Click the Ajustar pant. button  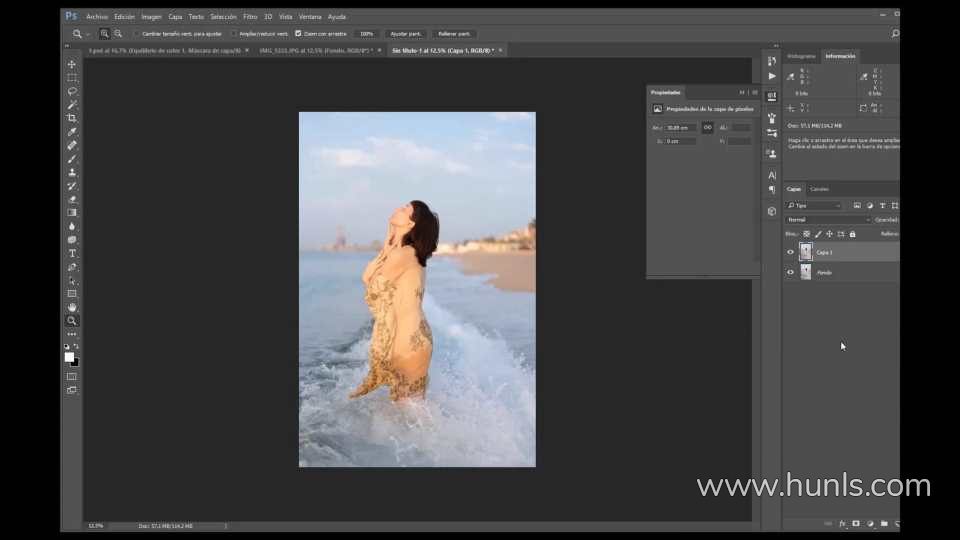coord(405,33)
